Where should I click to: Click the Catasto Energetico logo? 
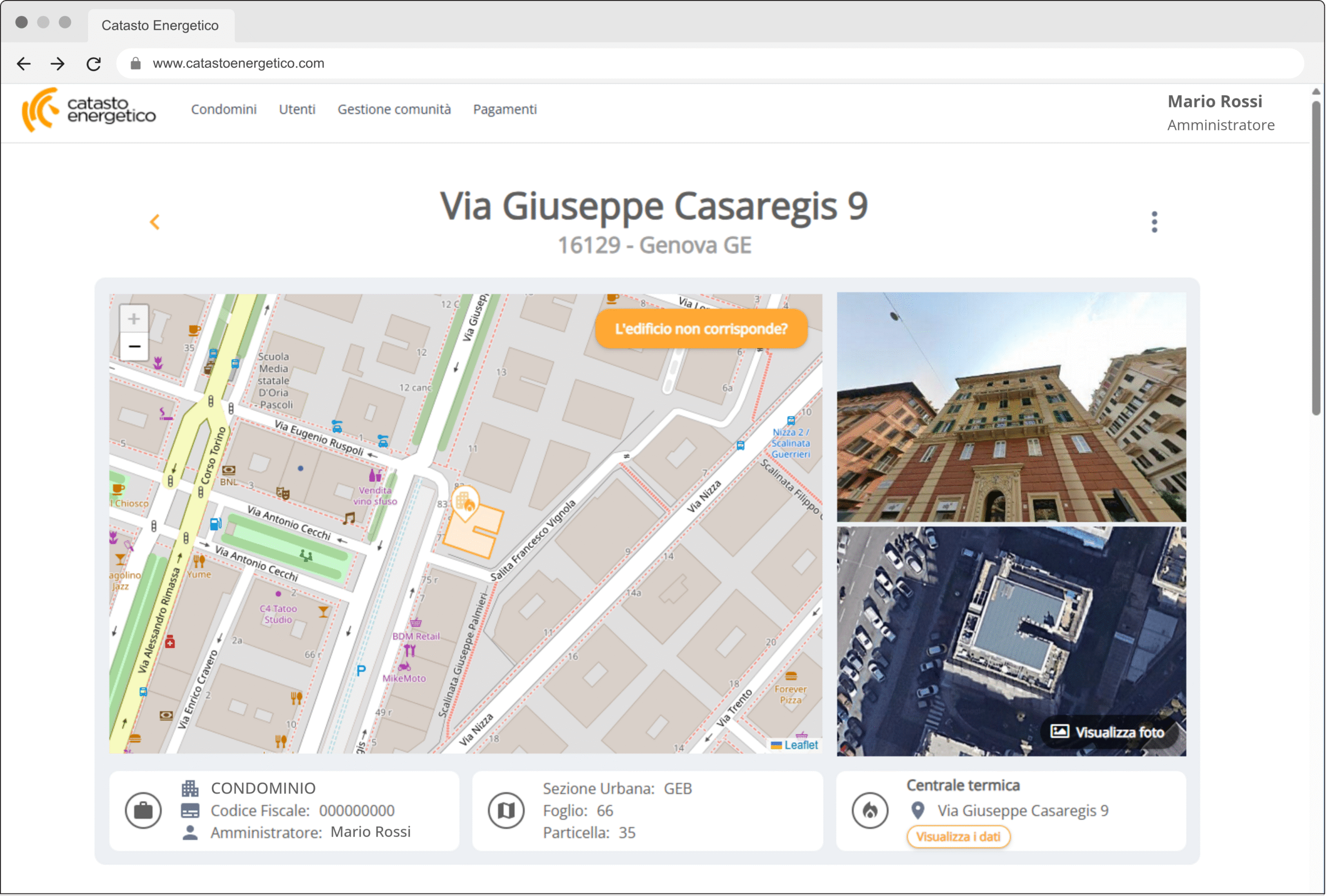[89, 109]
